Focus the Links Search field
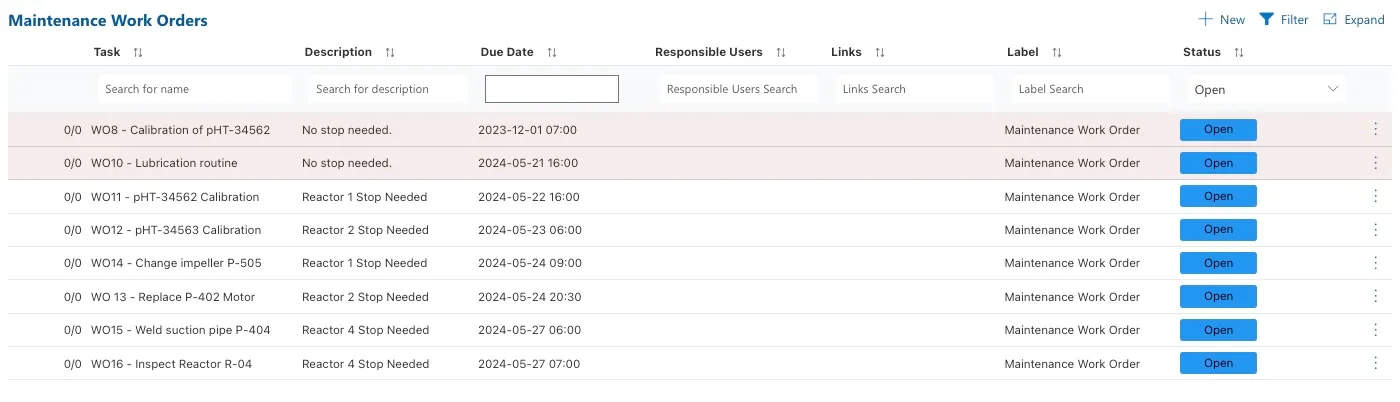Screen dimensions: 1400x402 (915, 89)
